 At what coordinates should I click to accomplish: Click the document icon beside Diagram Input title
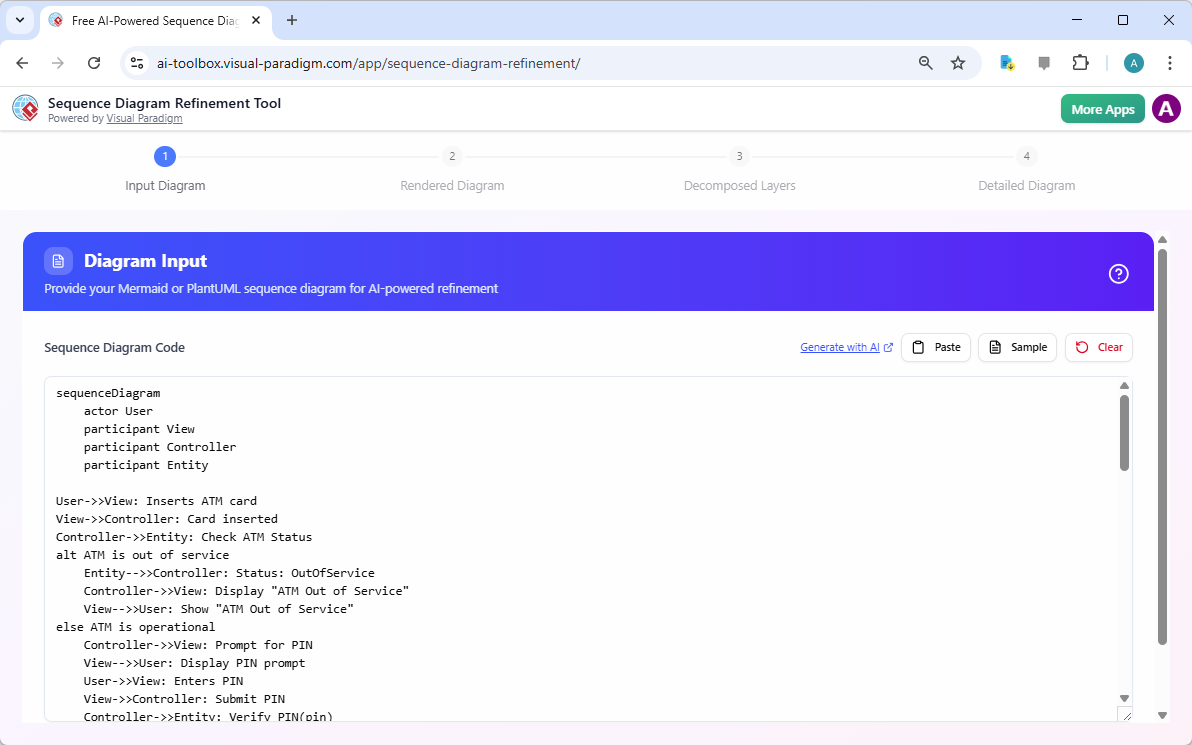click(x=58, y=260)
